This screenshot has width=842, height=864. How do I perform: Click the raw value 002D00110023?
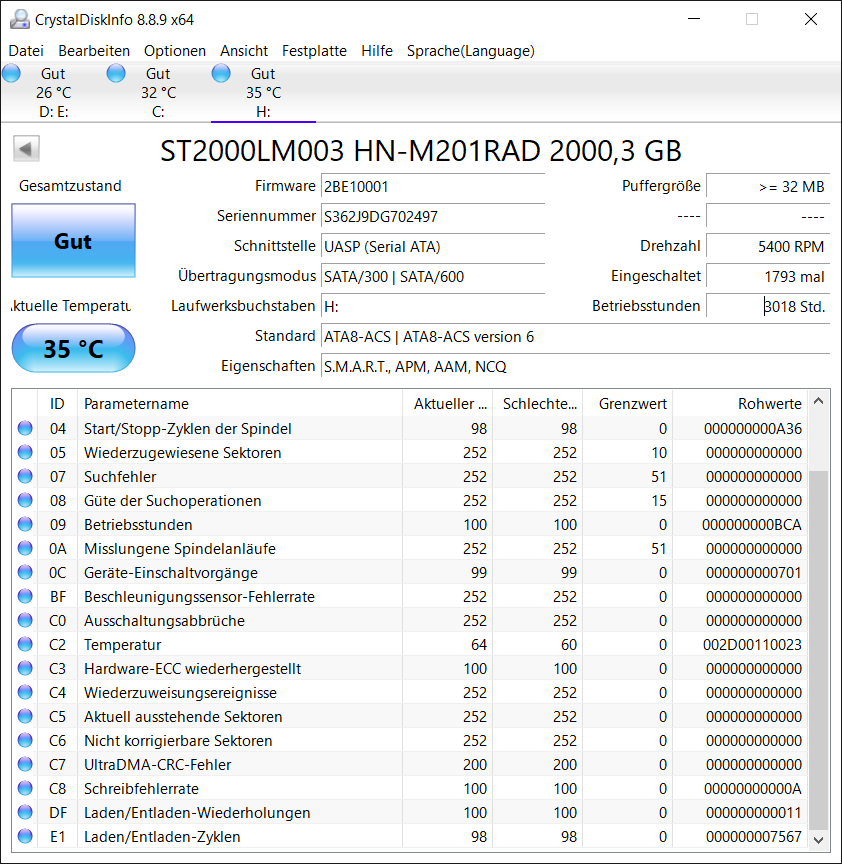tap(752, 645)
